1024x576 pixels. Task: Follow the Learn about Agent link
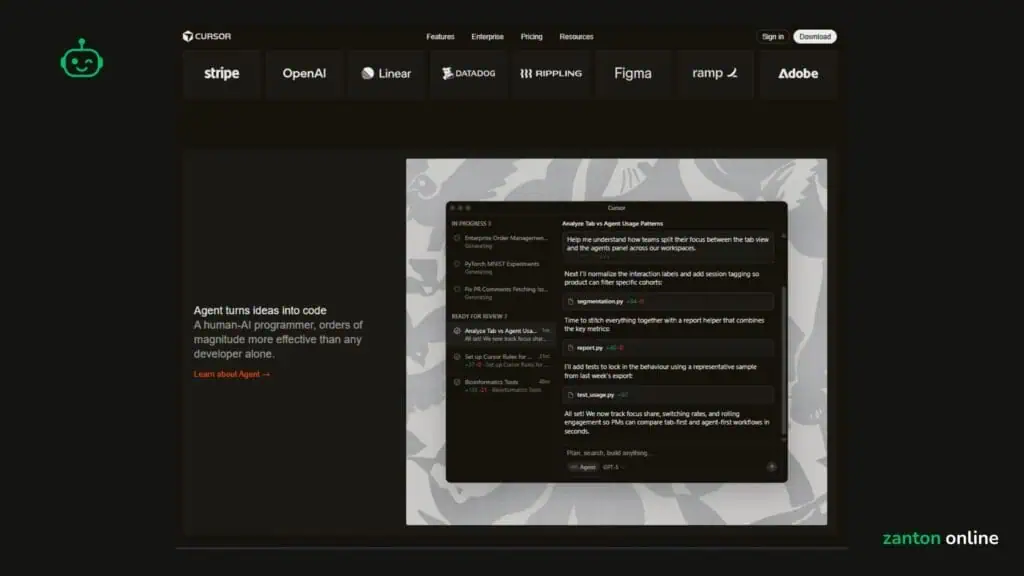(231, 374)
